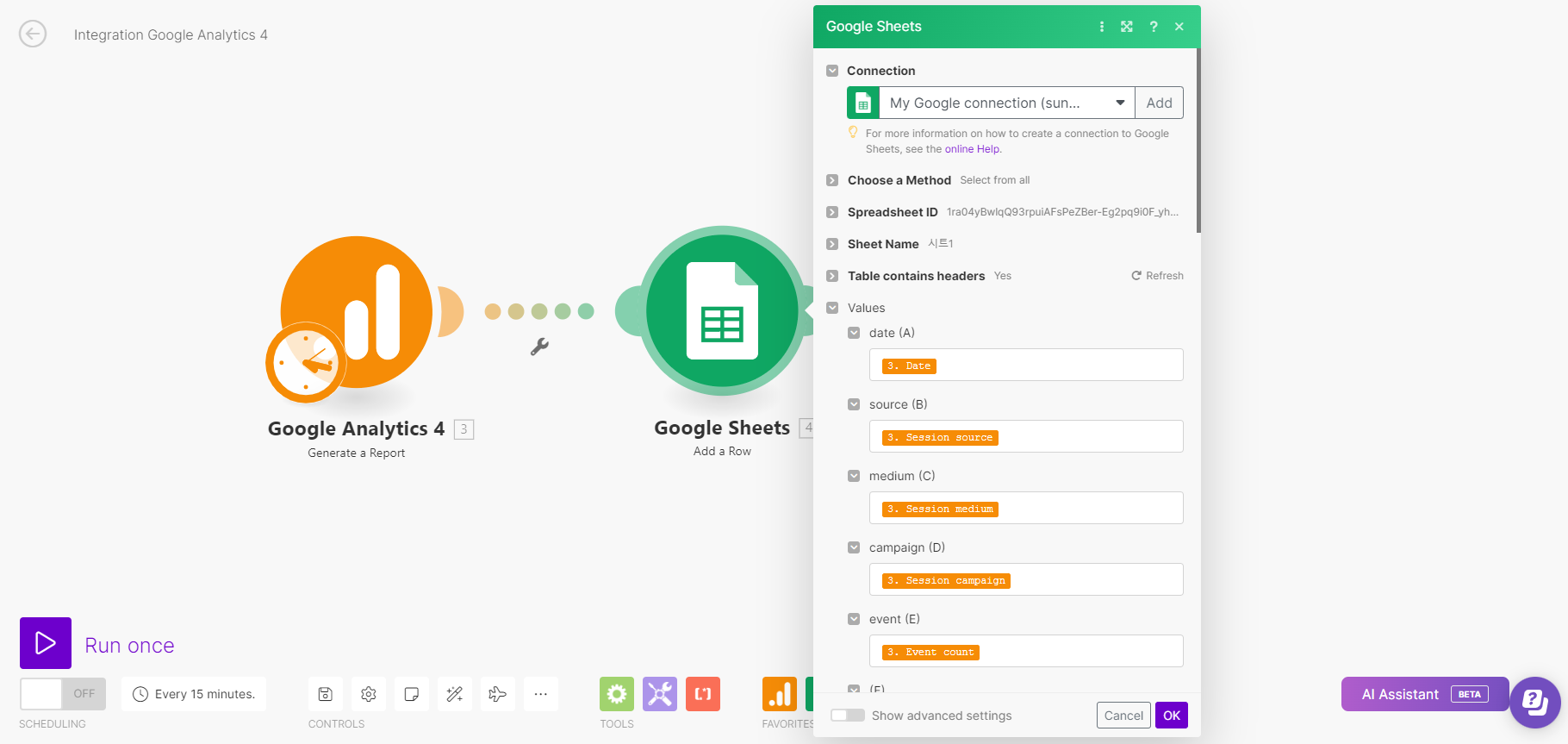Image resolution: width=1568 pixels, height=744 pixels.
Task: Click the clock schedule icon on Analytics module
Action: point(306,362)
